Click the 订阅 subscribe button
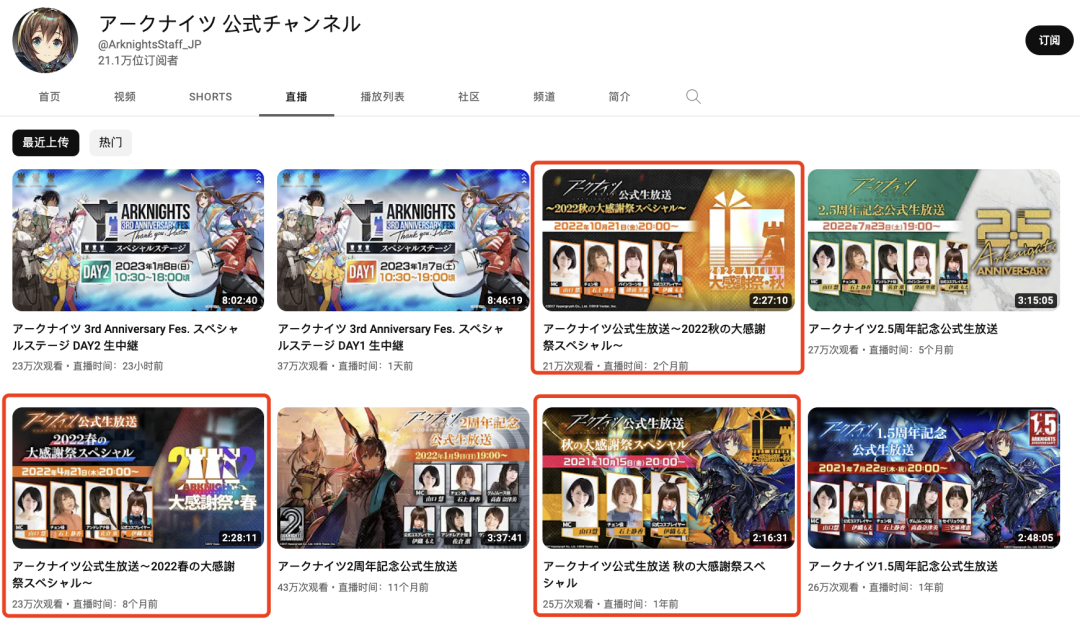The width and height of the screenshot is (1080, 620). pos(1049,40)
